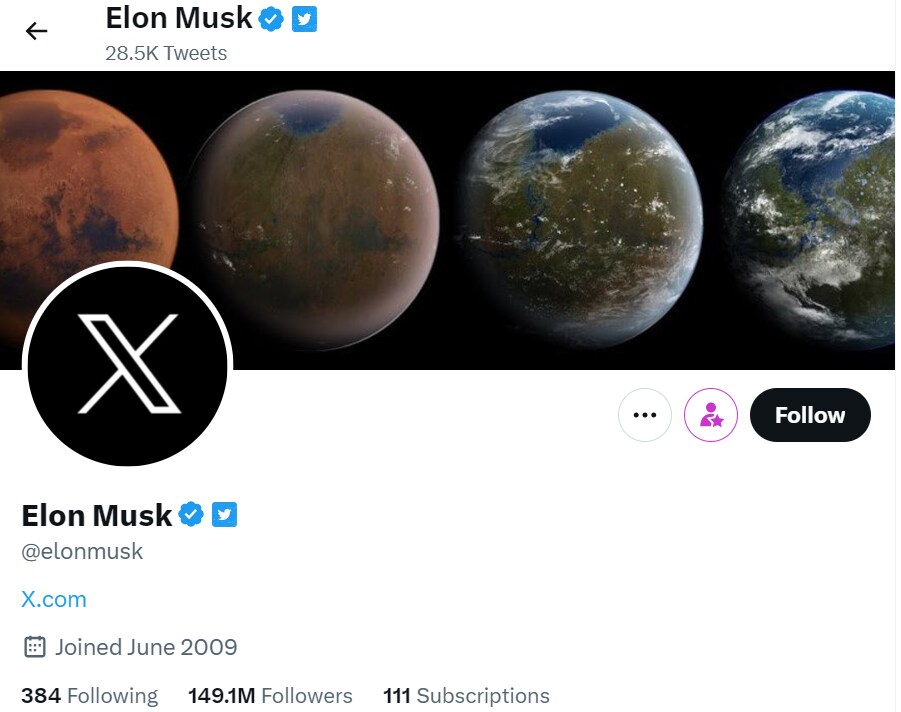Viewport: 901px width, 712px height.
Task: Click the purple subscribe icon button
Action: click(x=711, y=415)
